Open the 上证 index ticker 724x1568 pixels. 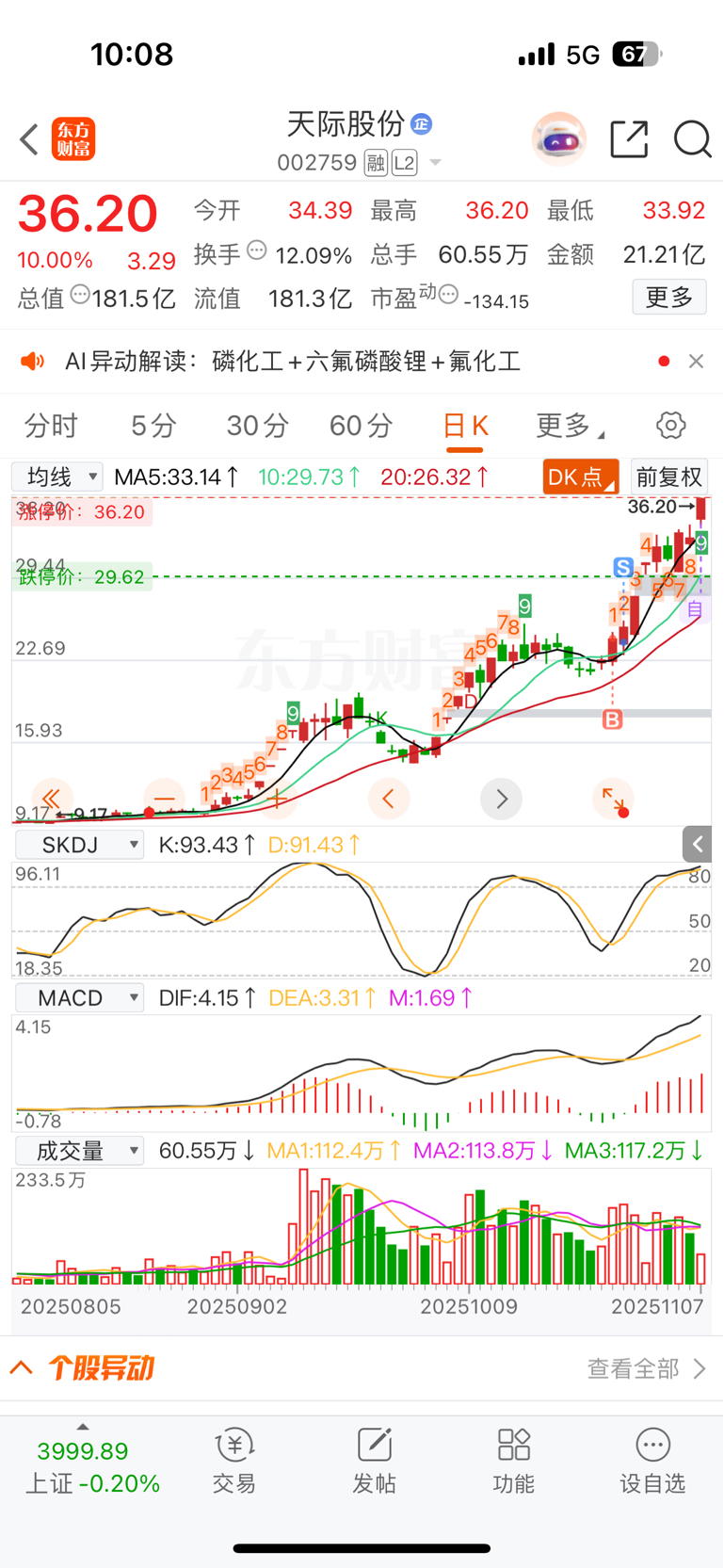[x=92, y=1467]
